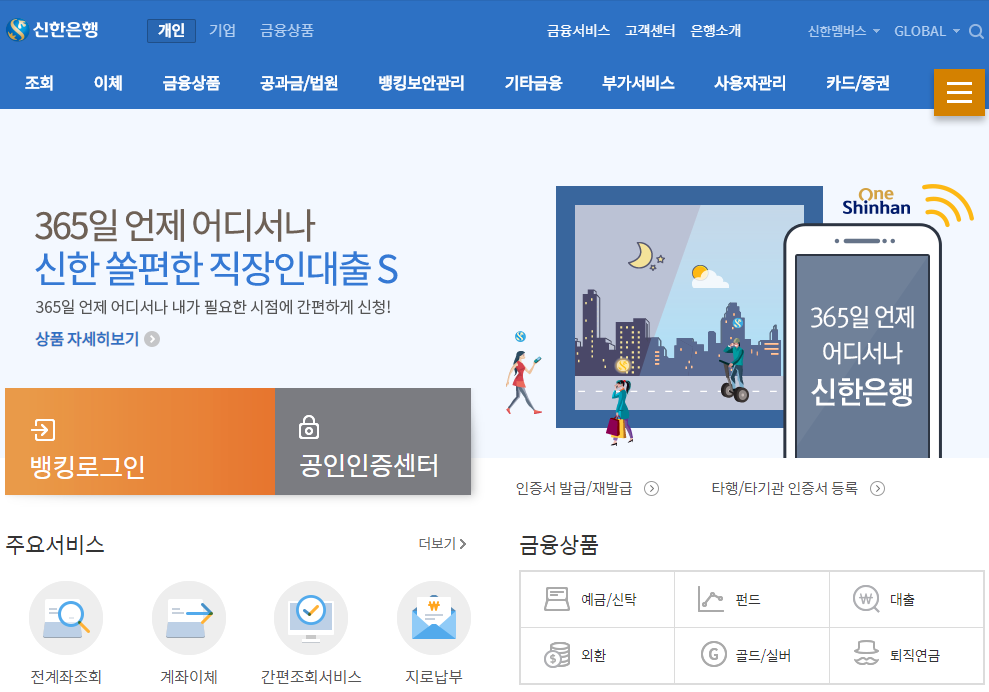Click the 전계좌조회 label
The image size is (989, 692).
(x=66, y=677)
